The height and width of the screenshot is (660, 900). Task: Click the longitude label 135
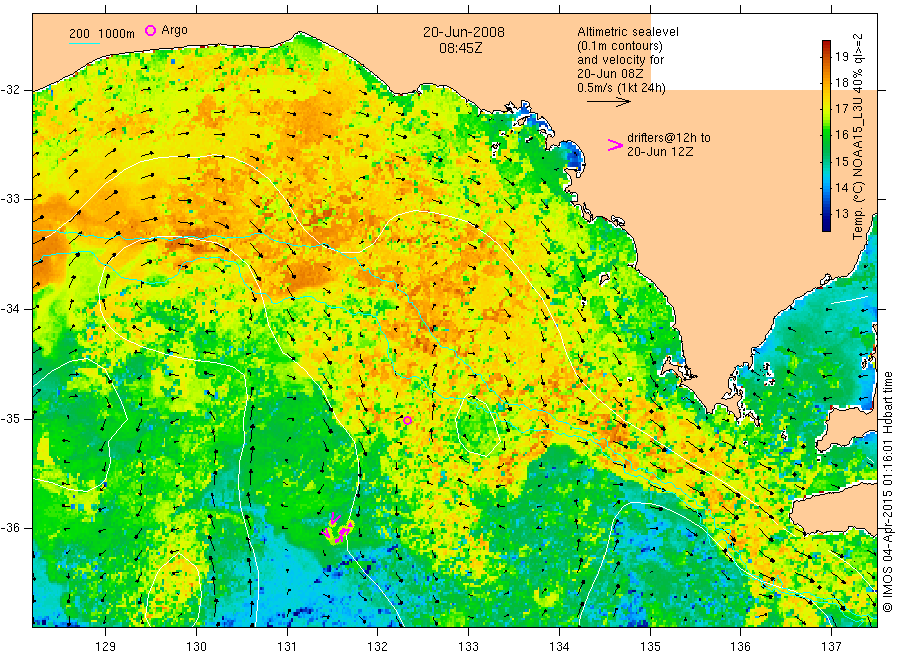[x=650, y=646]
